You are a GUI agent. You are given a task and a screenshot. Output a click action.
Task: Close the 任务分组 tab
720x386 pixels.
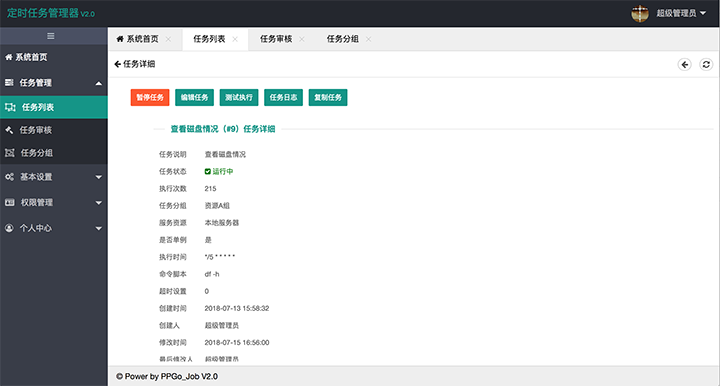(x=368, y=39)
